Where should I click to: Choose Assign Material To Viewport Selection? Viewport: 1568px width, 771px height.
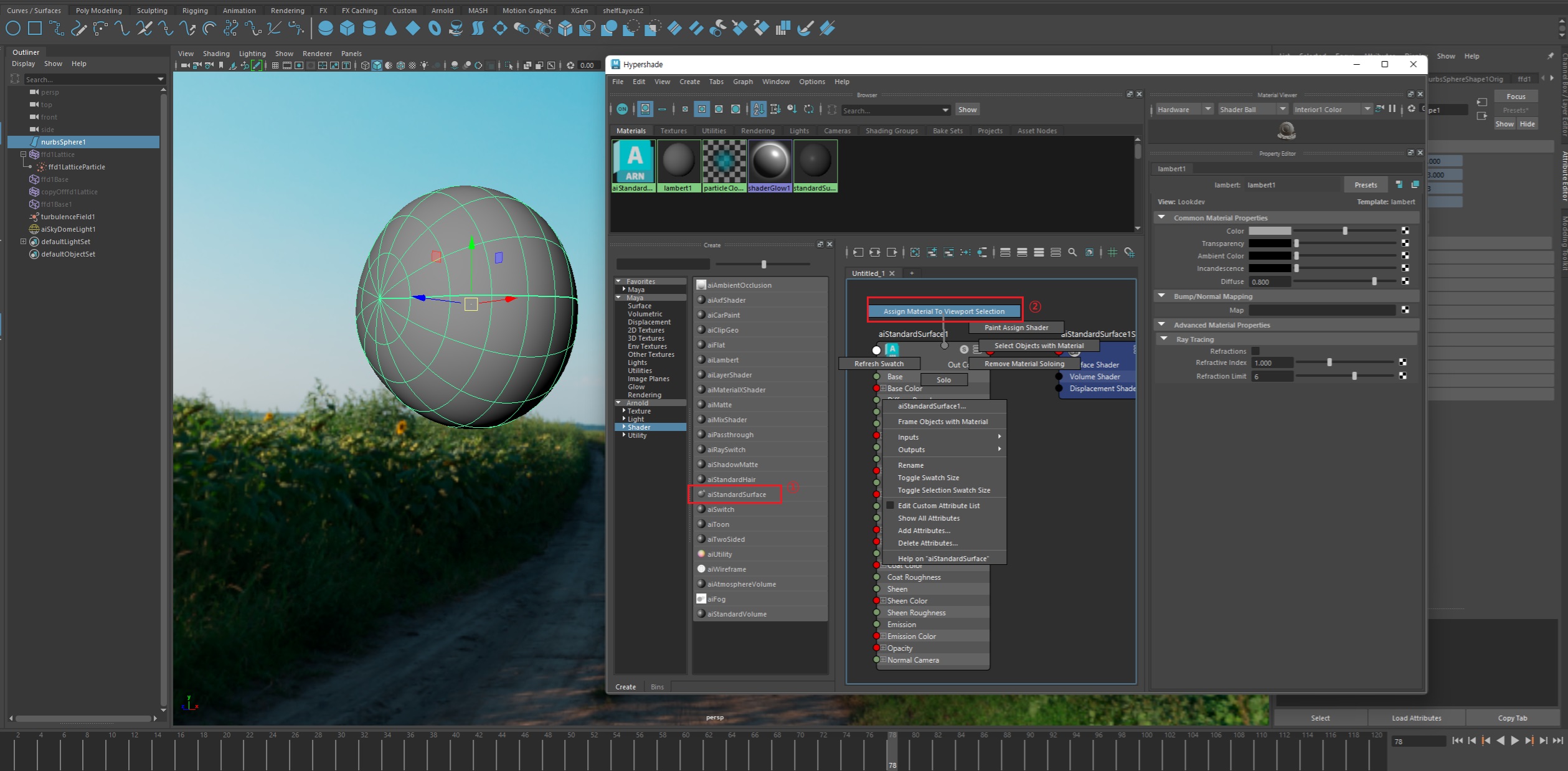[x=943, y=311]
